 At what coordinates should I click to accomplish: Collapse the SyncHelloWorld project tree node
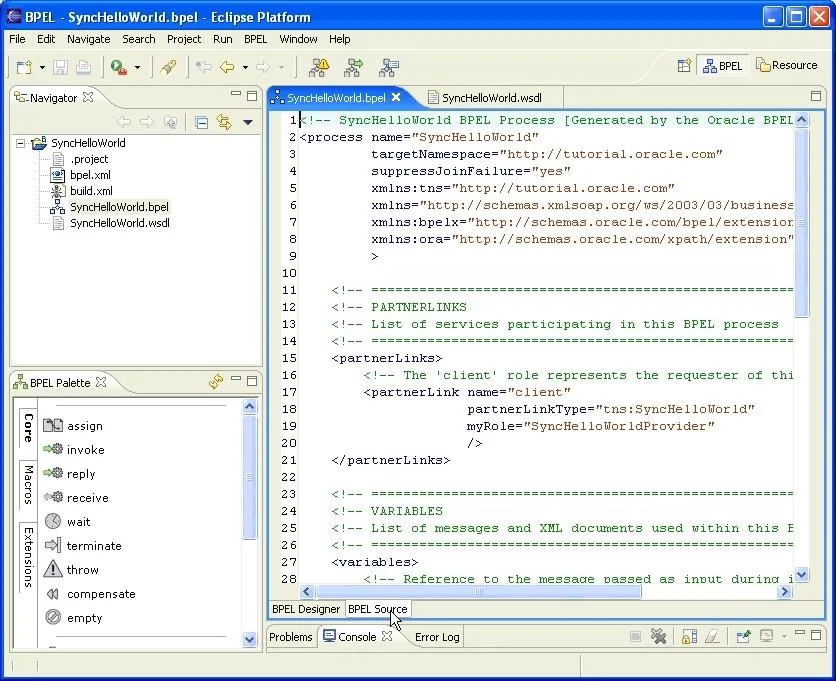tap(20, 143)
